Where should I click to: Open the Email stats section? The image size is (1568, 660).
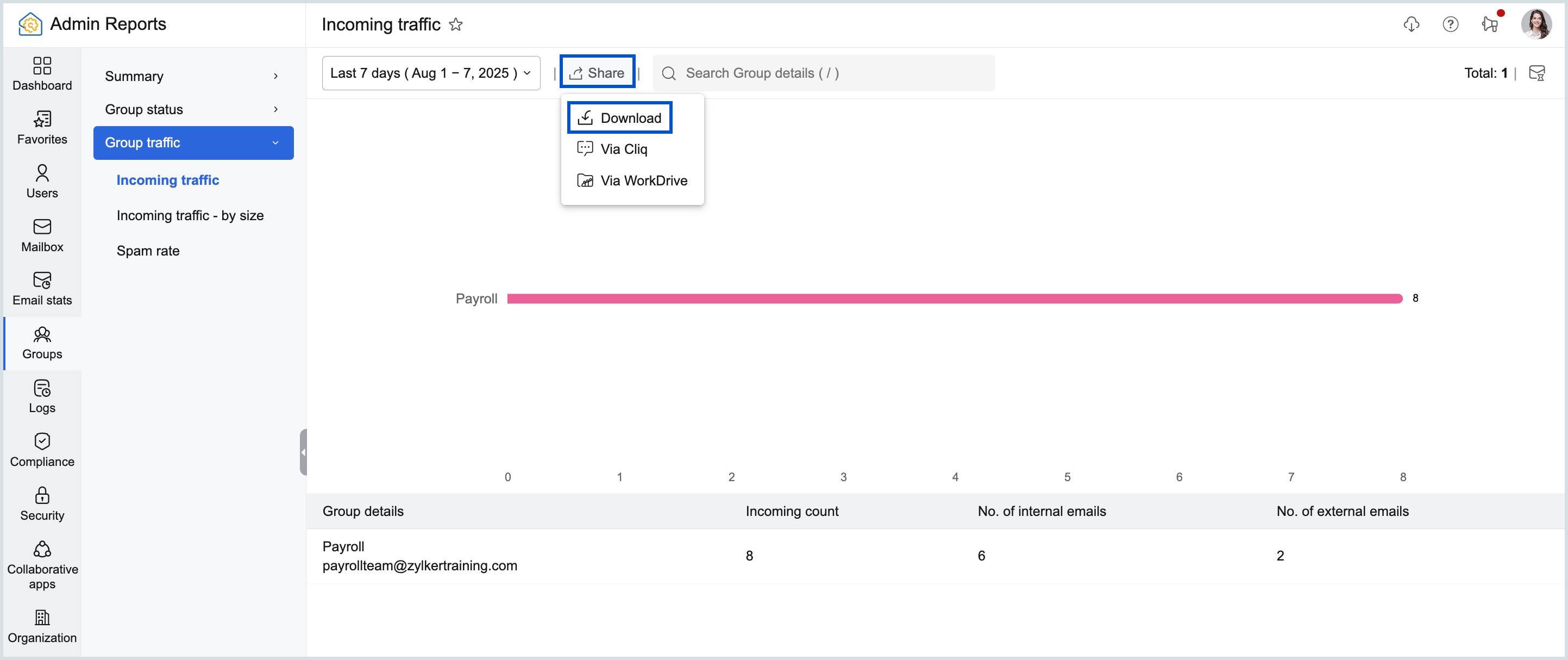coord(41,288)
